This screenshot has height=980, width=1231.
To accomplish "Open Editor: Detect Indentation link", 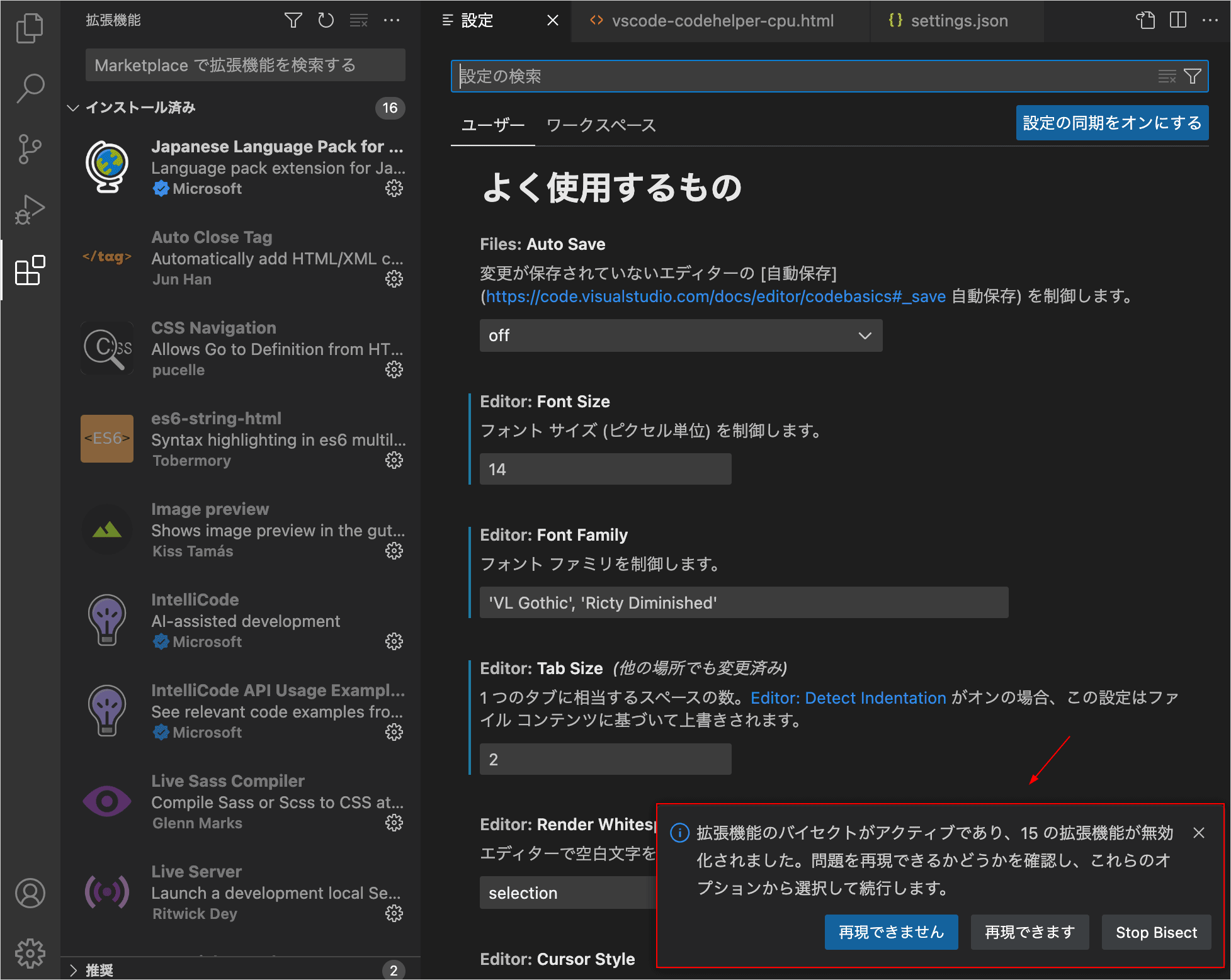I will click(848, 698).
